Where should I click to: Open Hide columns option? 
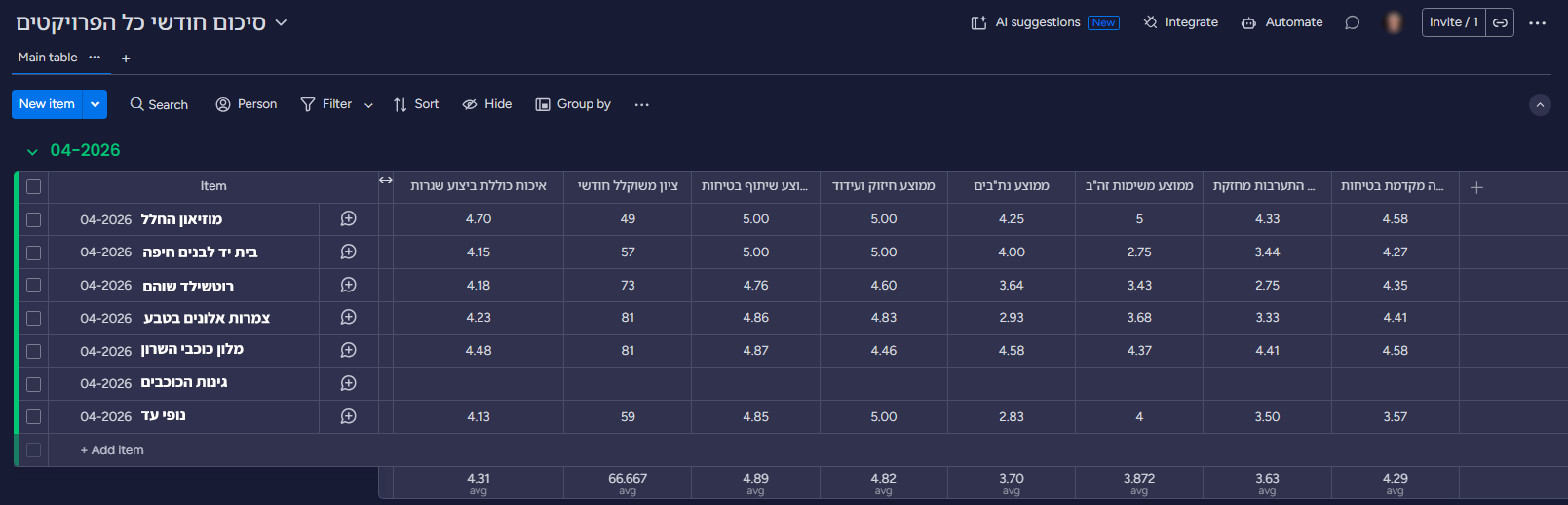(487, 104)
